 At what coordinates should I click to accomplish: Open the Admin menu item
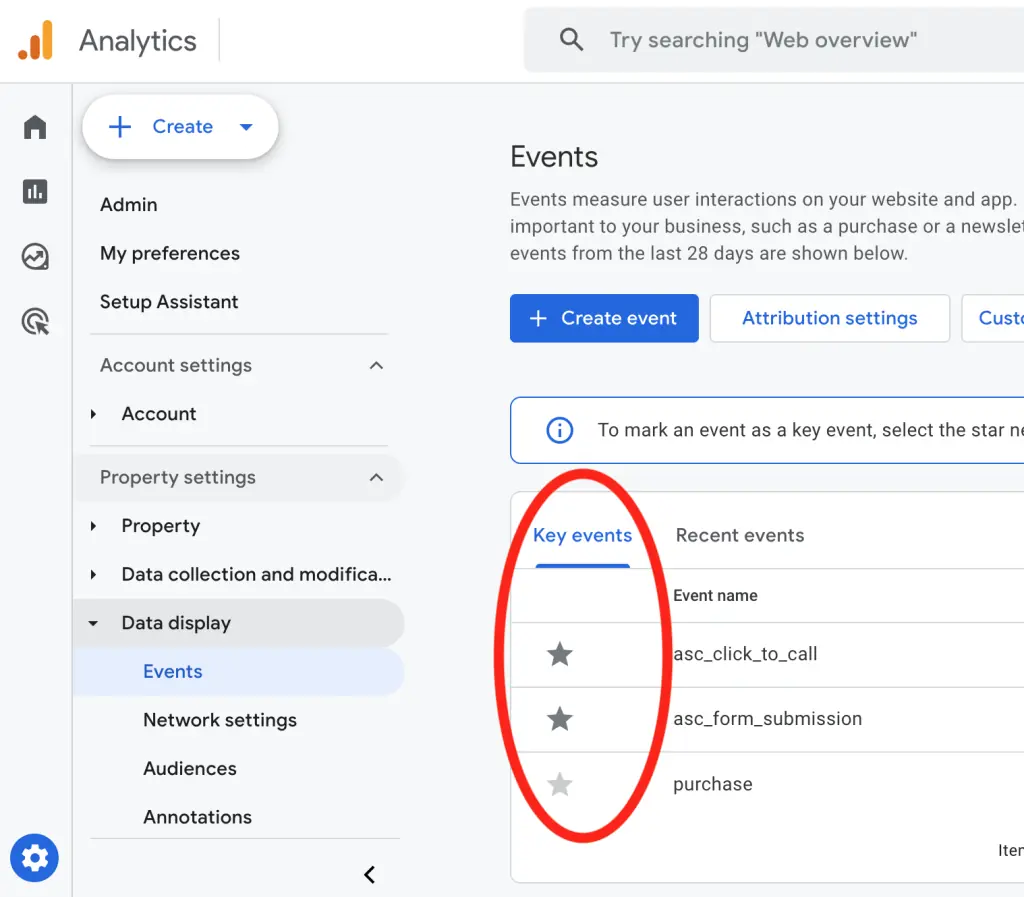129,204
